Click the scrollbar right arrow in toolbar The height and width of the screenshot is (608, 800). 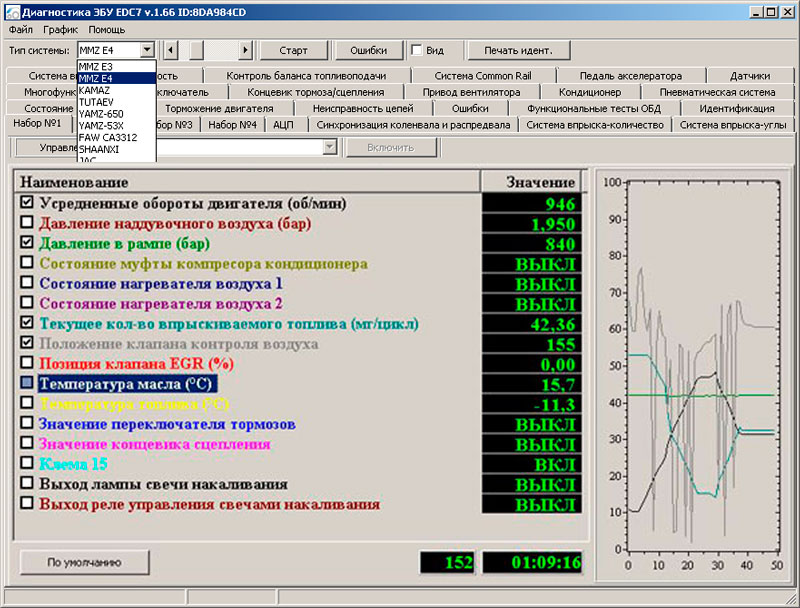tap(247, 50)
